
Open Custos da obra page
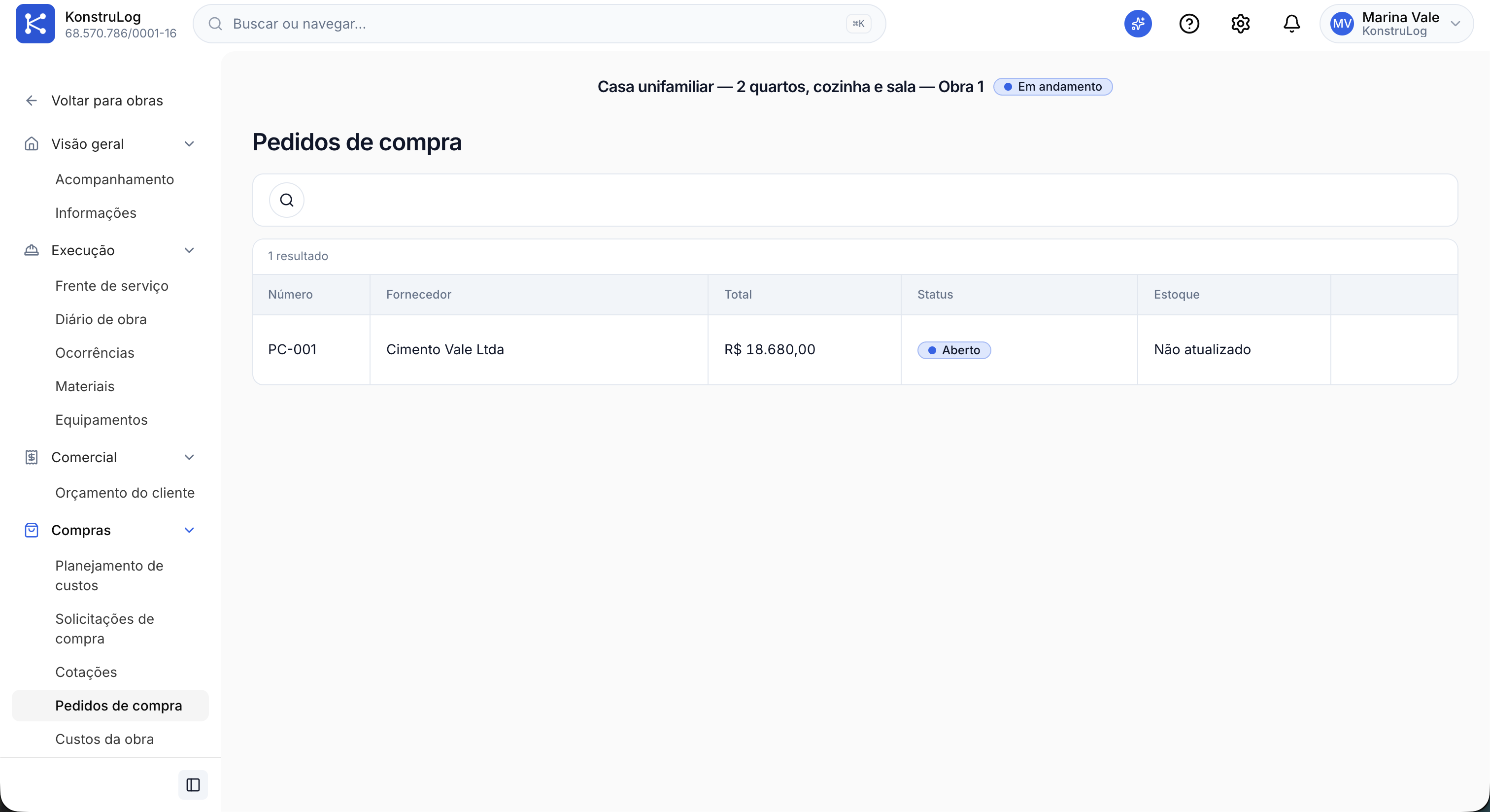point(104,739)
